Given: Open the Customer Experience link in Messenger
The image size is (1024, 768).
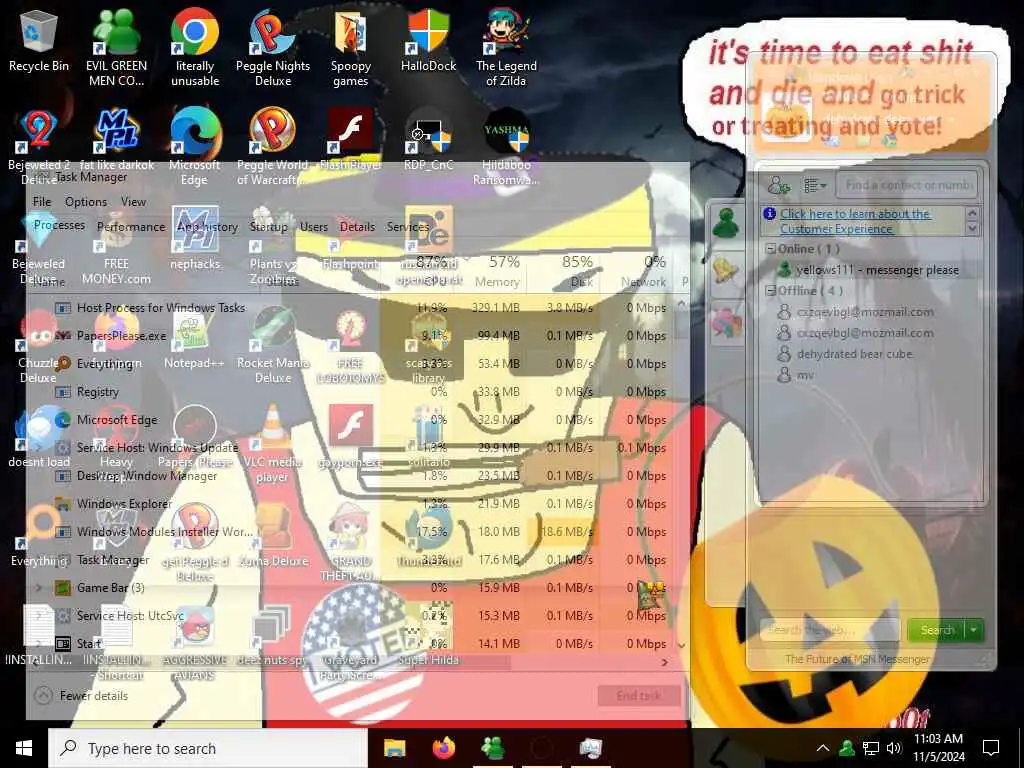Looking at the screenshot, I should [855, 221].
